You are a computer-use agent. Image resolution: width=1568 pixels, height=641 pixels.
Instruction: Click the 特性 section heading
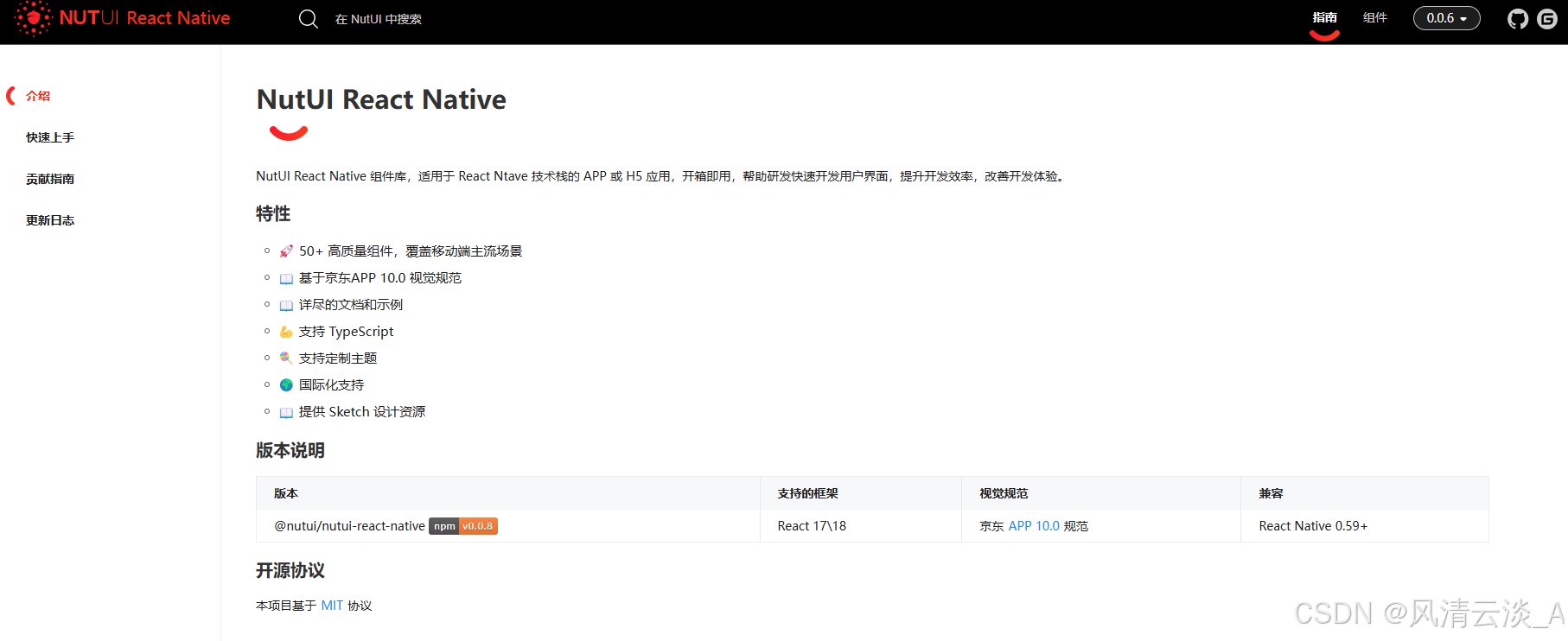pyautogui.click(x=273, y=213)
